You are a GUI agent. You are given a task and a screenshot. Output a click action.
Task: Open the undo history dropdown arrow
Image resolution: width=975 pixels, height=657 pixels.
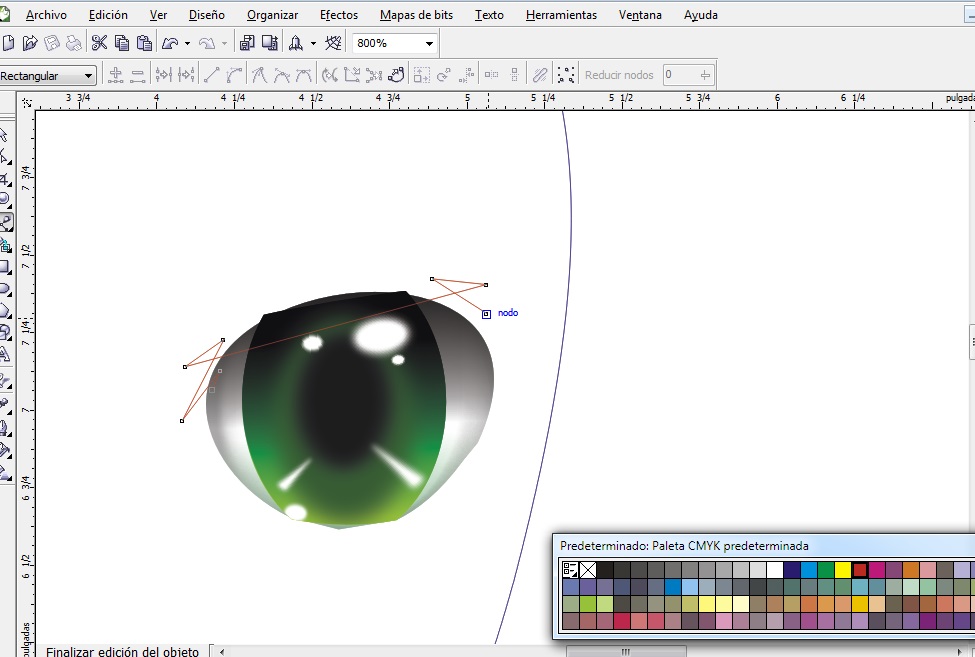tap(187, 44)
